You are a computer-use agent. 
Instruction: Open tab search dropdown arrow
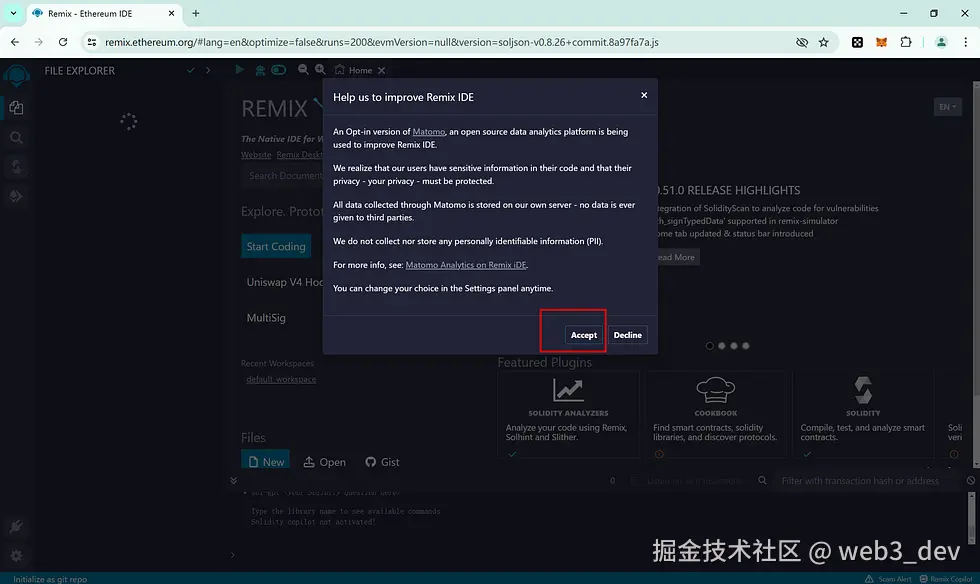[x=13, y=13]
